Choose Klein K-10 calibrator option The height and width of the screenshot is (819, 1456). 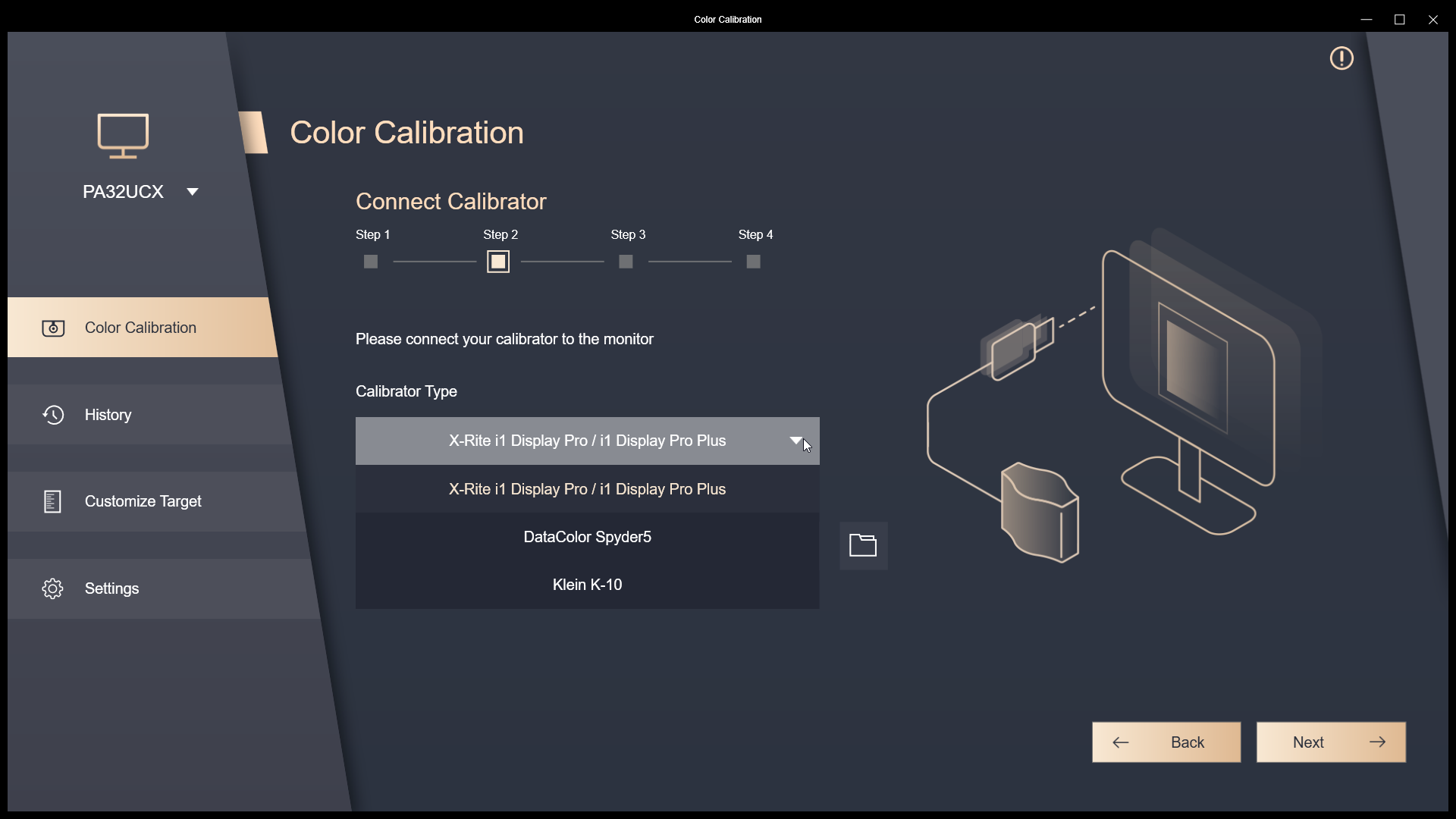pos(587,585)
